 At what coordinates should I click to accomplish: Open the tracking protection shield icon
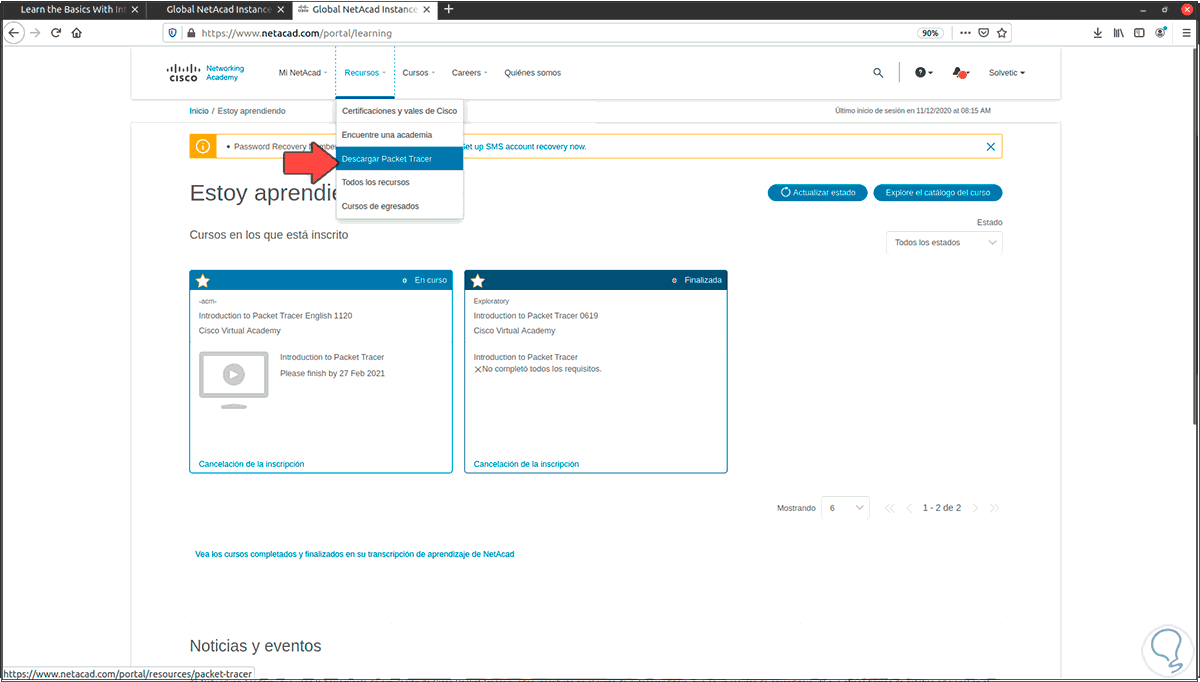(172, 33)
